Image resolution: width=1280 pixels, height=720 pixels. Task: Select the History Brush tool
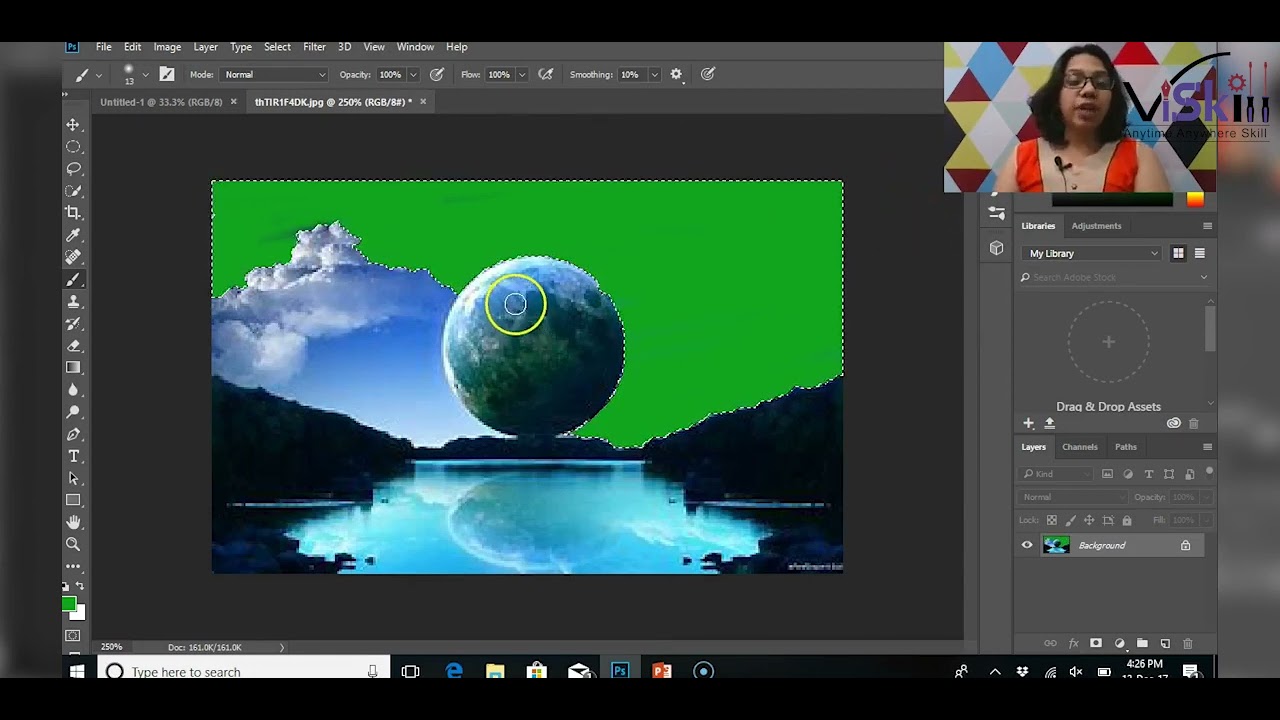pyautogui.click(x=73, y=323)
